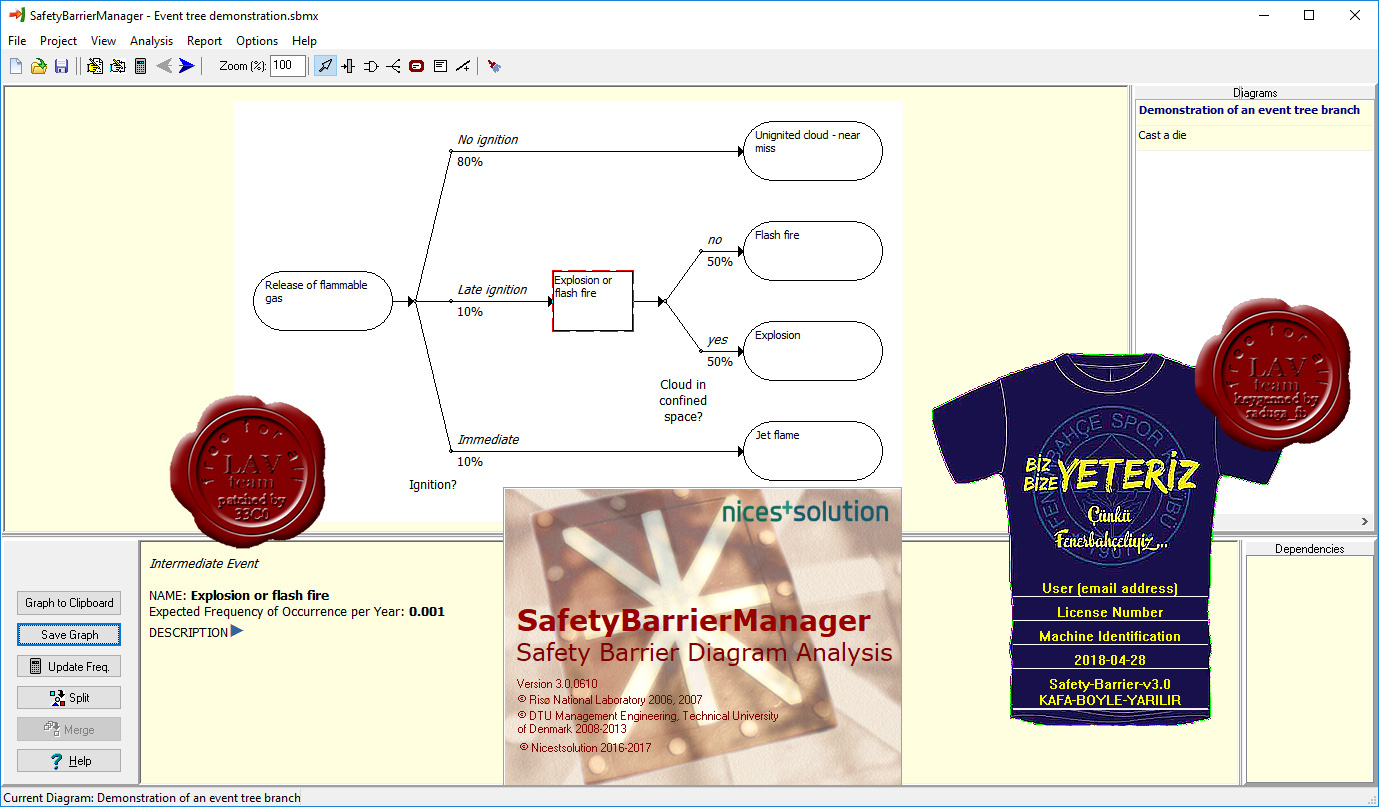Click the Diagrams panel header

[1255, 93]
